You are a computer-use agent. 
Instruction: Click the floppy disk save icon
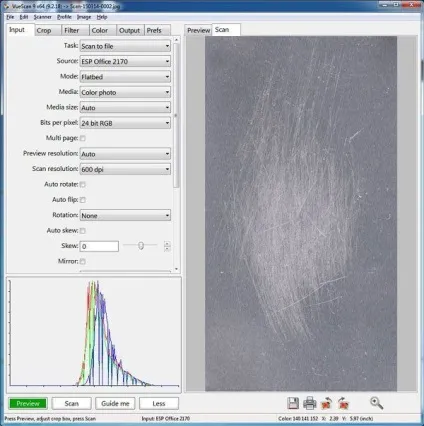(293, 403)
